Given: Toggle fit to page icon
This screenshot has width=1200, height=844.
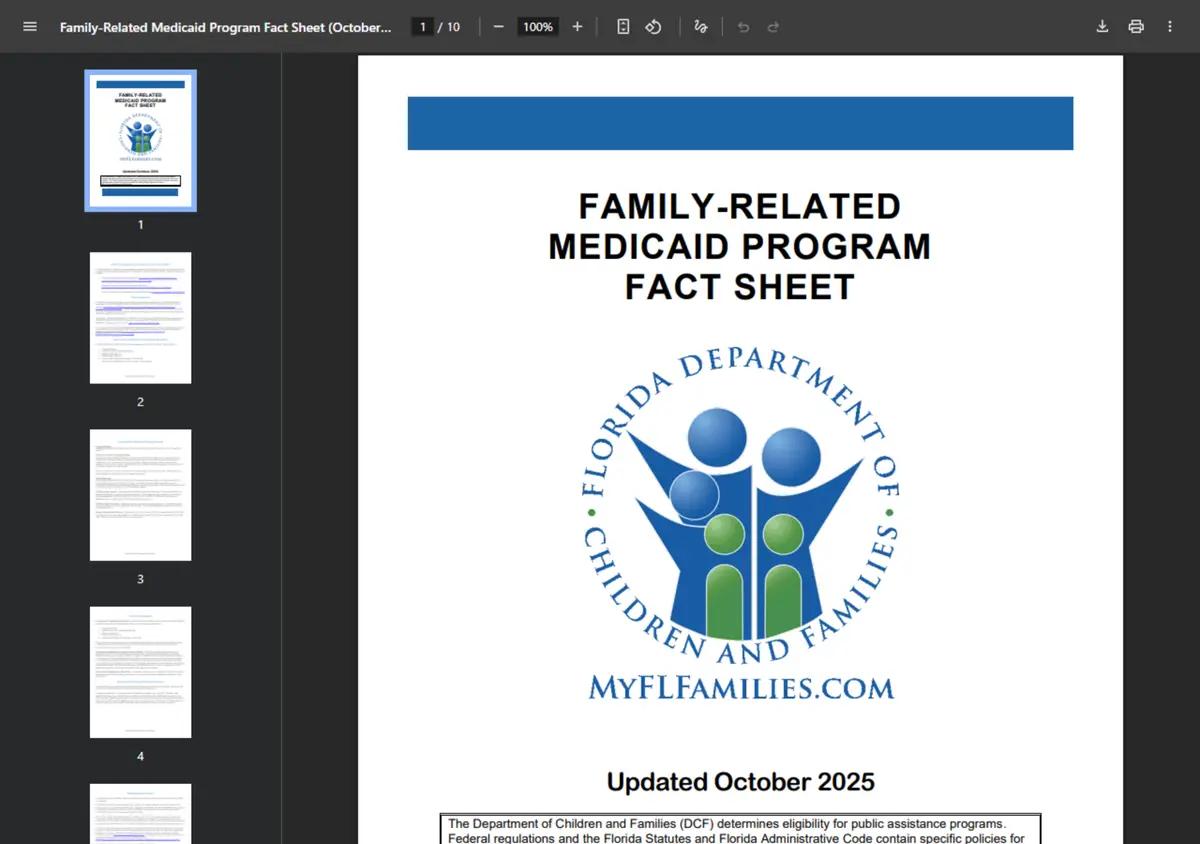Looking at the screenshot, I should [x=623, y=27].
